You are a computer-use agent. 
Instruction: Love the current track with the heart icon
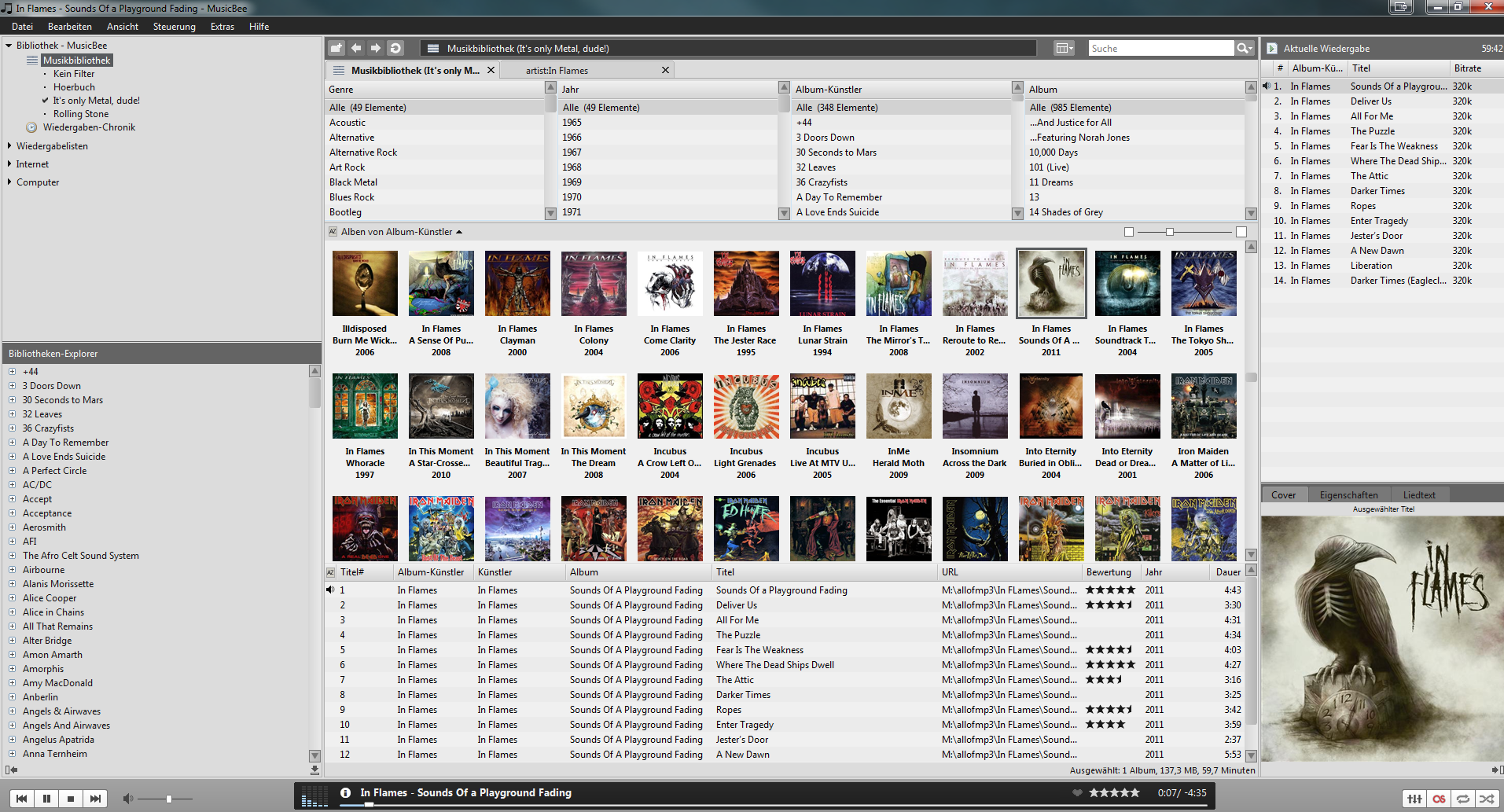click(1077, 792)
